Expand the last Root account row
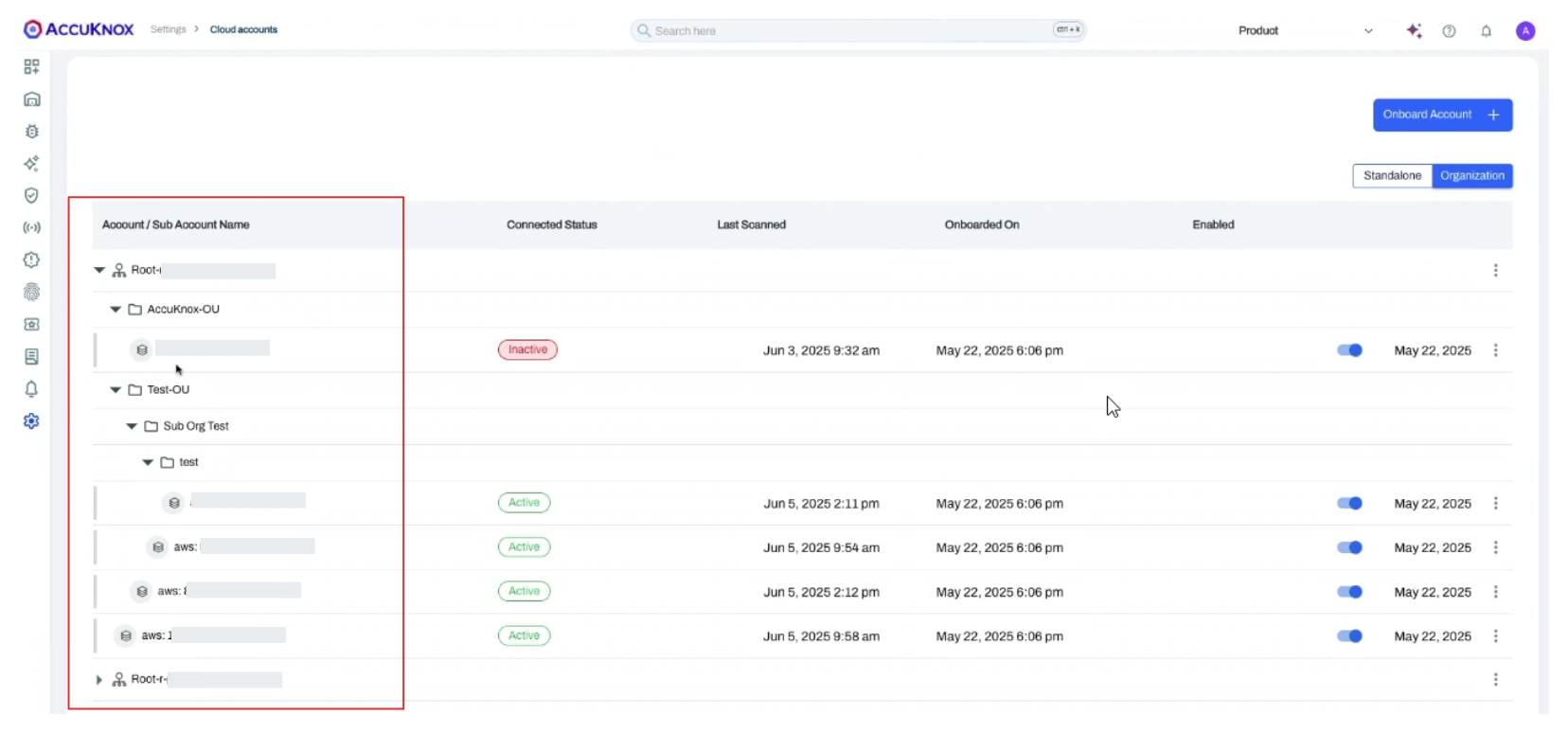1568x733 pixels. (x=99, y=679)
